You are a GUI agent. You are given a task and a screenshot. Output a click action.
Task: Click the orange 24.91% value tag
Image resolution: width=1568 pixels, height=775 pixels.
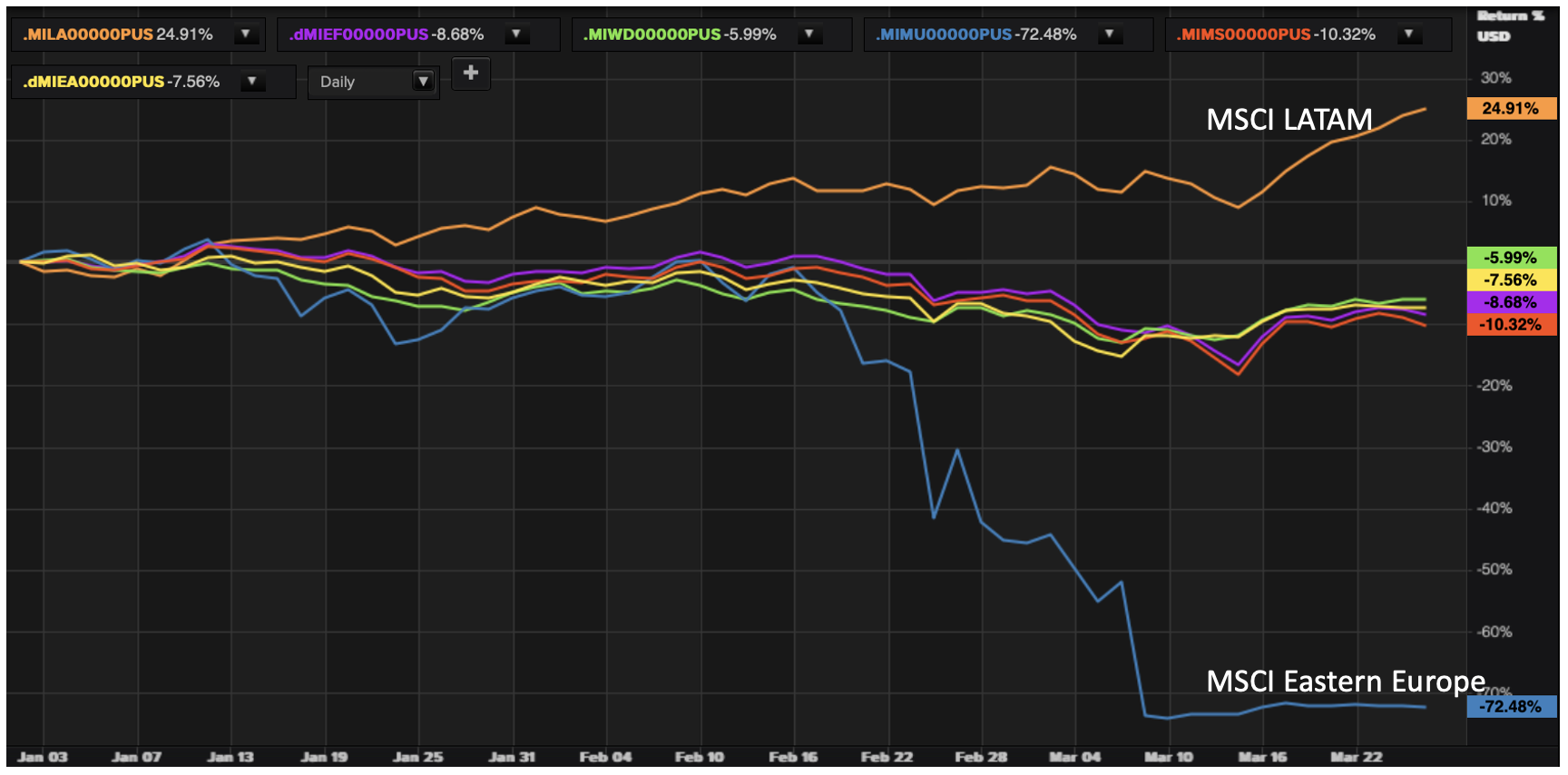[1512, 109]
